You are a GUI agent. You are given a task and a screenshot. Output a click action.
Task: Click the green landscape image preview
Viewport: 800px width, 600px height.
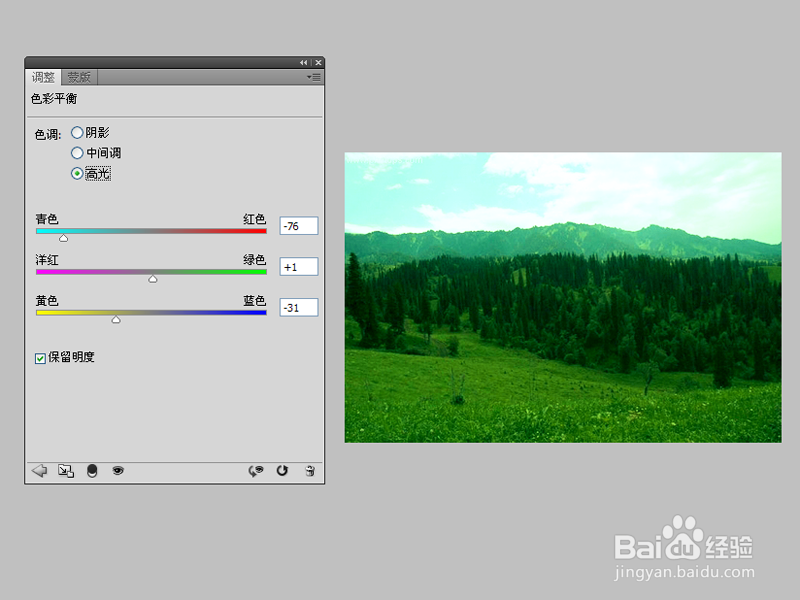(563, 297)
